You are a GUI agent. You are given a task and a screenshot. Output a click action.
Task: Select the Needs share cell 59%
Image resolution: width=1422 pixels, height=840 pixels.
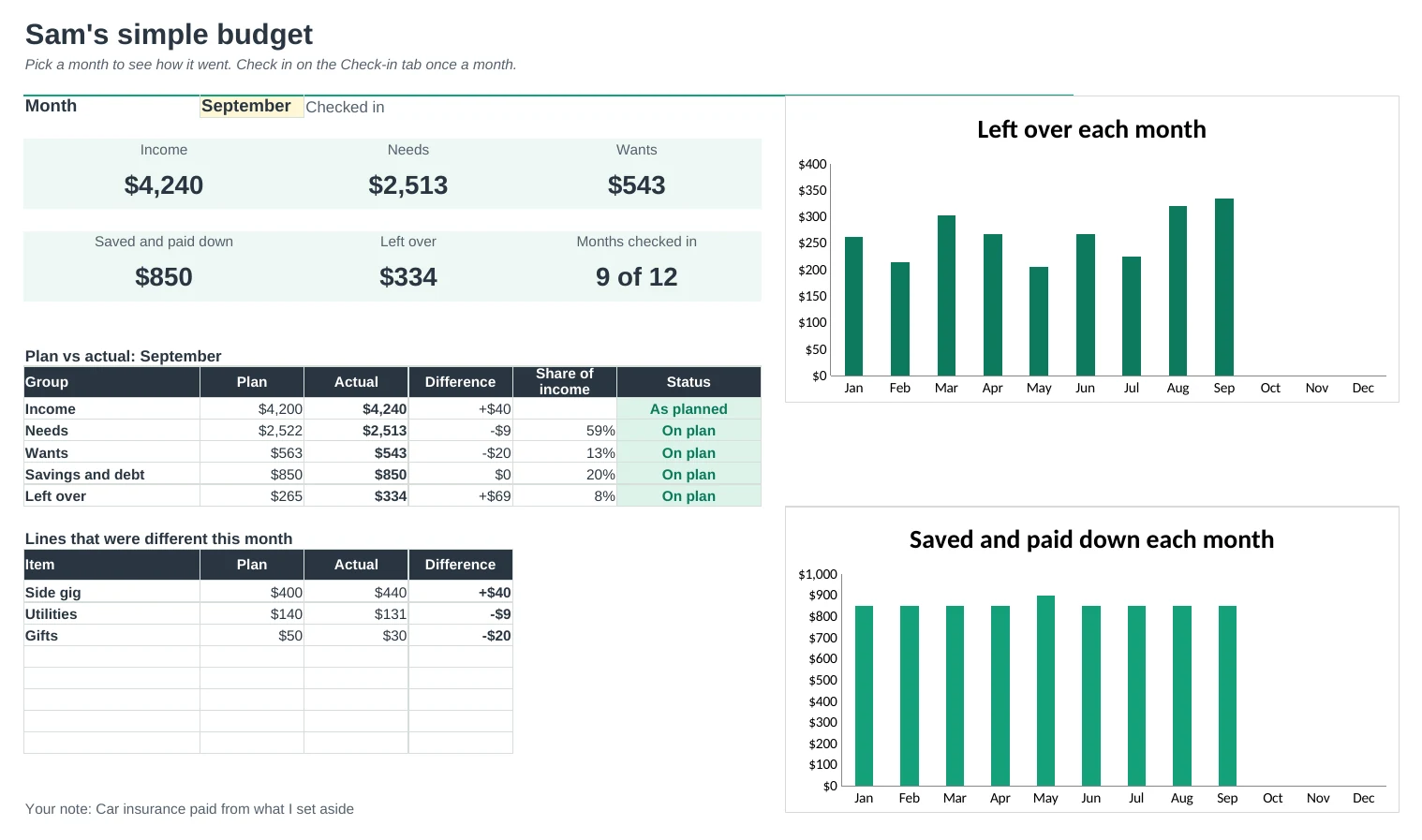tap(565, 431)
